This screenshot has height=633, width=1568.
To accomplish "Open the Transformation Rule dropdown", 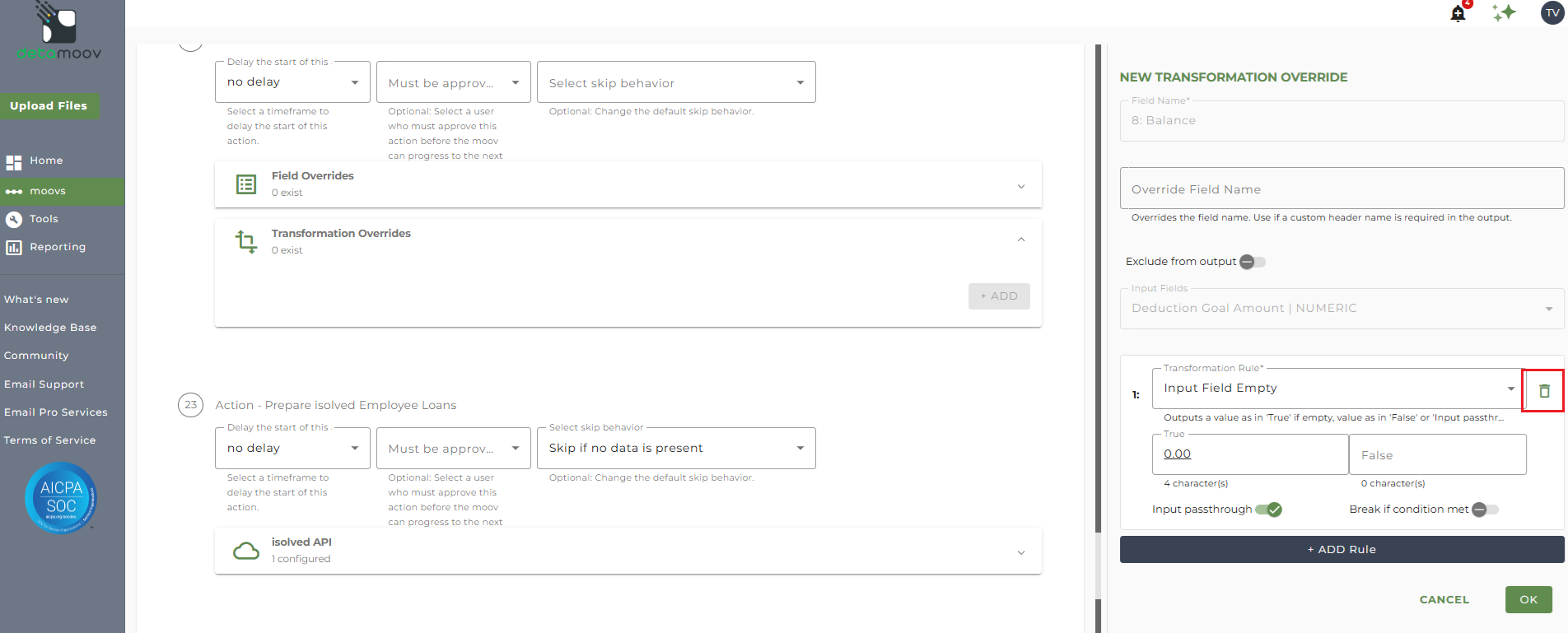I will coord(1337,389).
